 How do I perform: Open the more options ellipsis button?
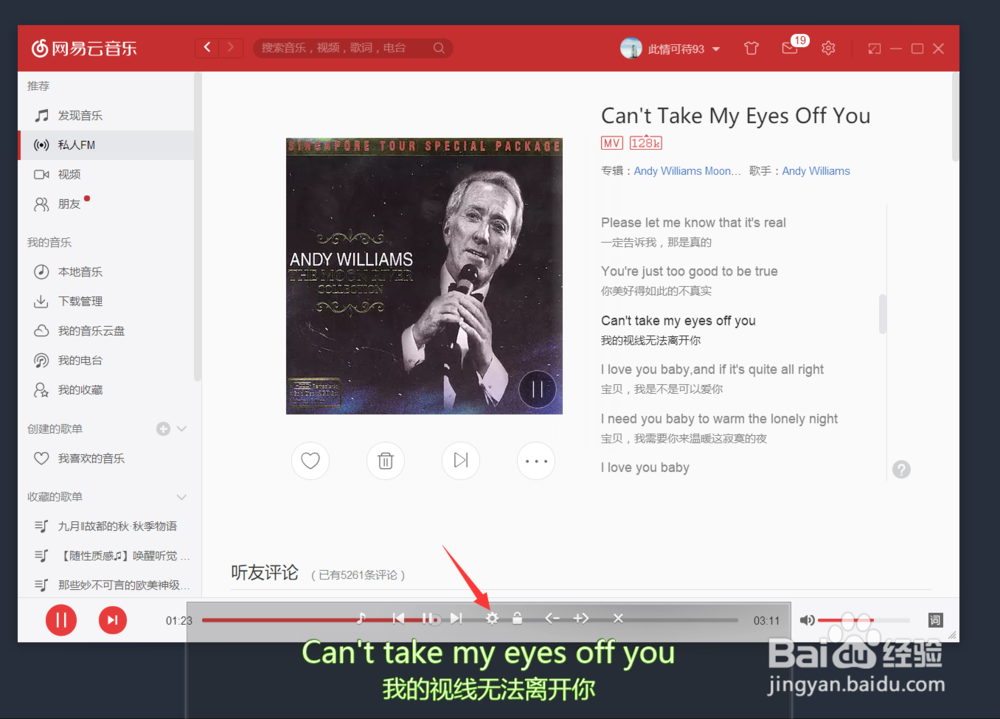pyautogui.click(x=536, y=461)
